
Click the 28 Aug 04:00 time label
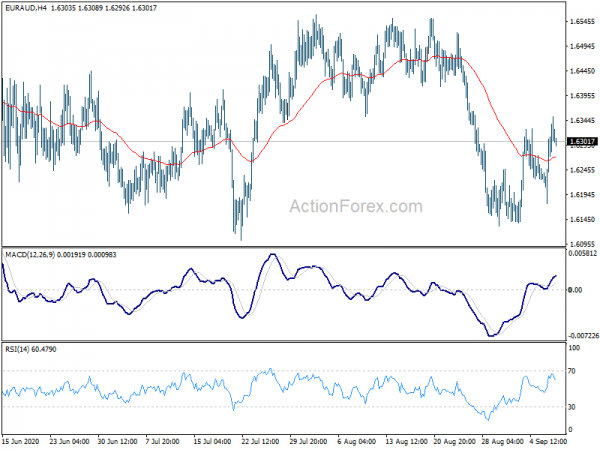(502, 441)
